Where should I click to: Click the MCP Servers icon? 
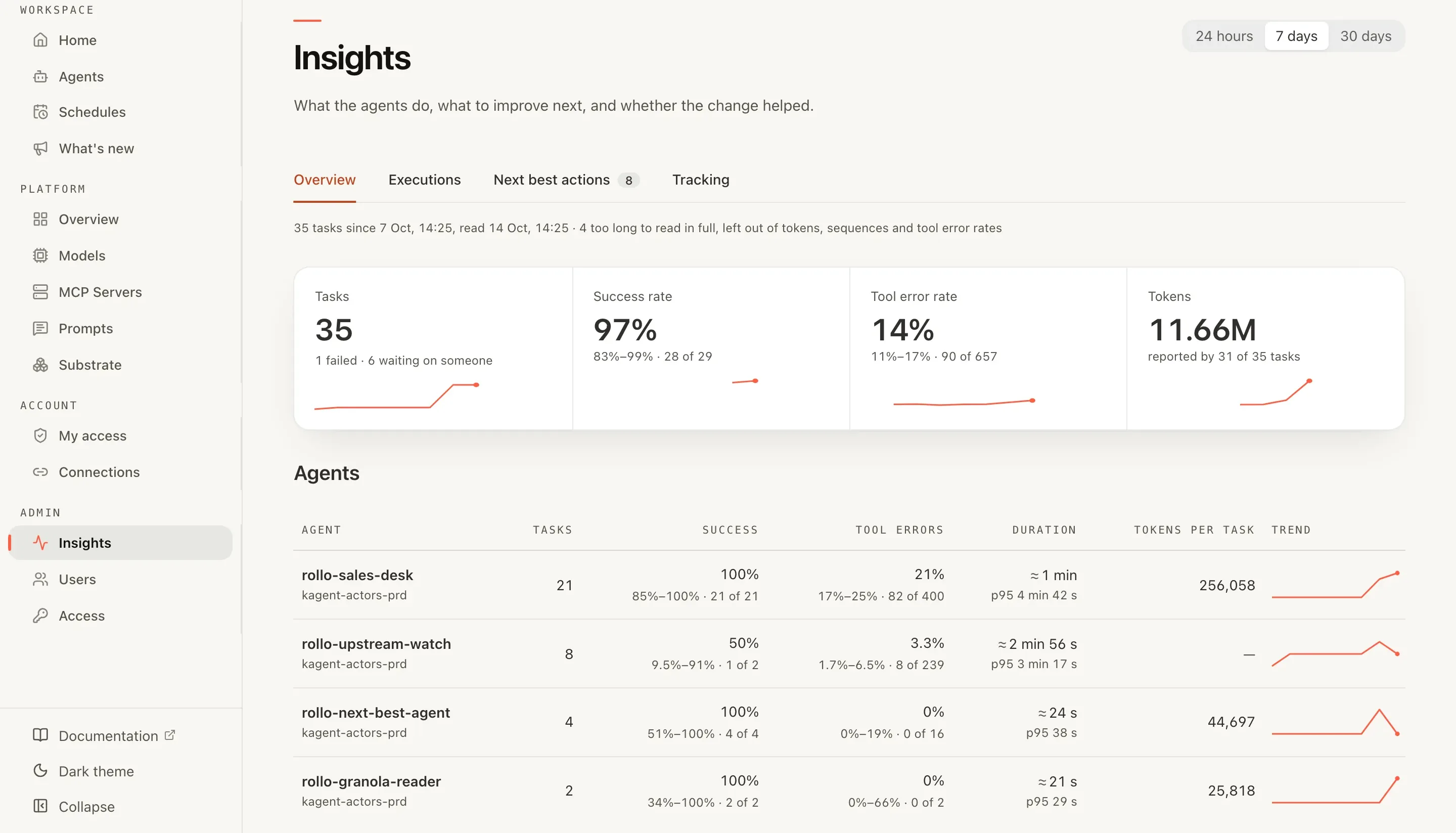click(x=40, y=292)
